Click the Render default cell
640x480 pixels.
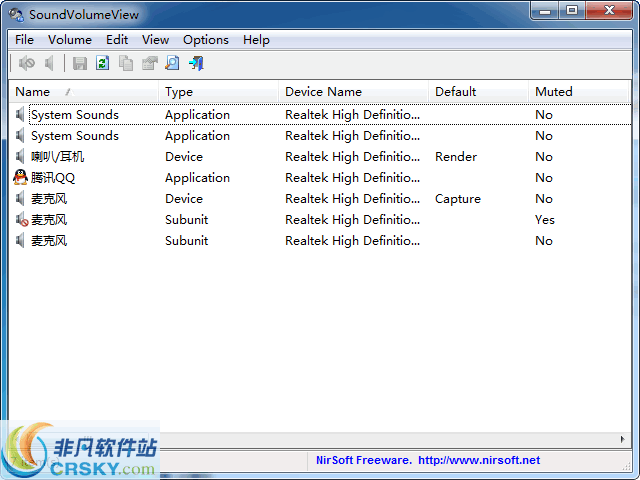pos(456,157)
